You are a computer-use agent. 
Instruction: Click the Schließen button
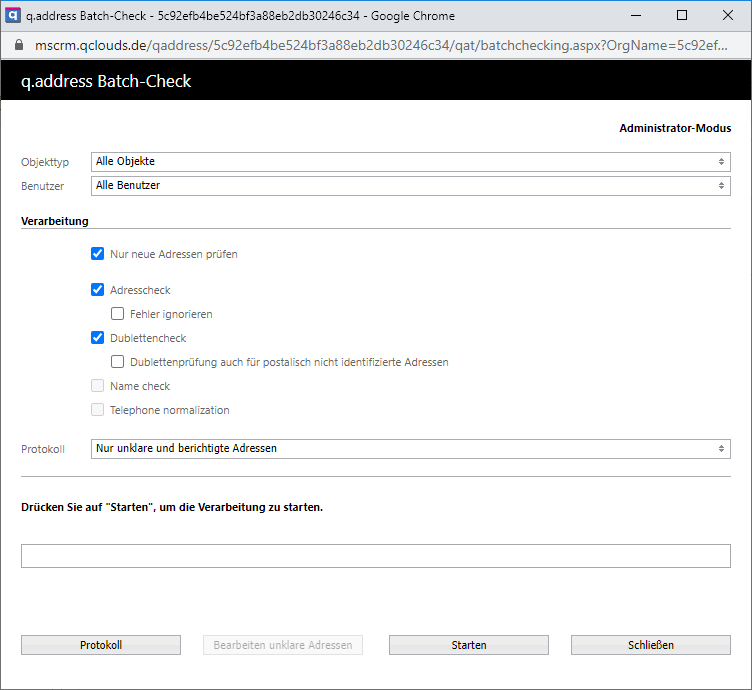(x=650, y=645)
